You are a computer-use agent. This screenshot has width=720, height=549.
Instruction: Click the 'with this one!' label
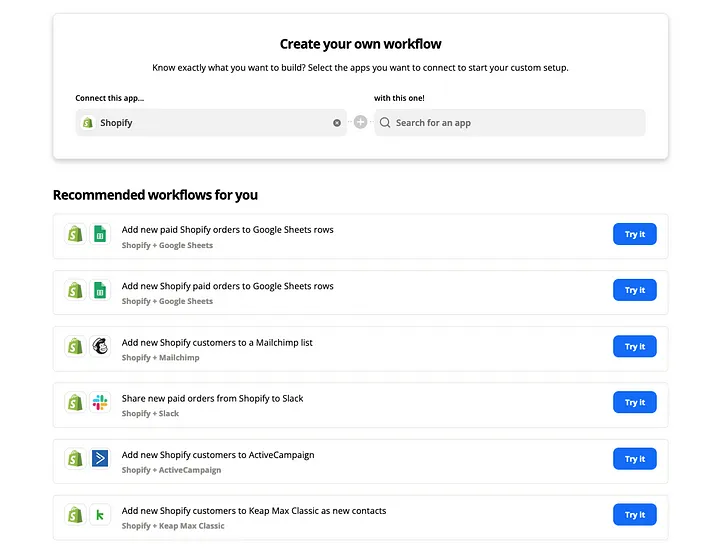pyautogui.click(x=399, y=98)
